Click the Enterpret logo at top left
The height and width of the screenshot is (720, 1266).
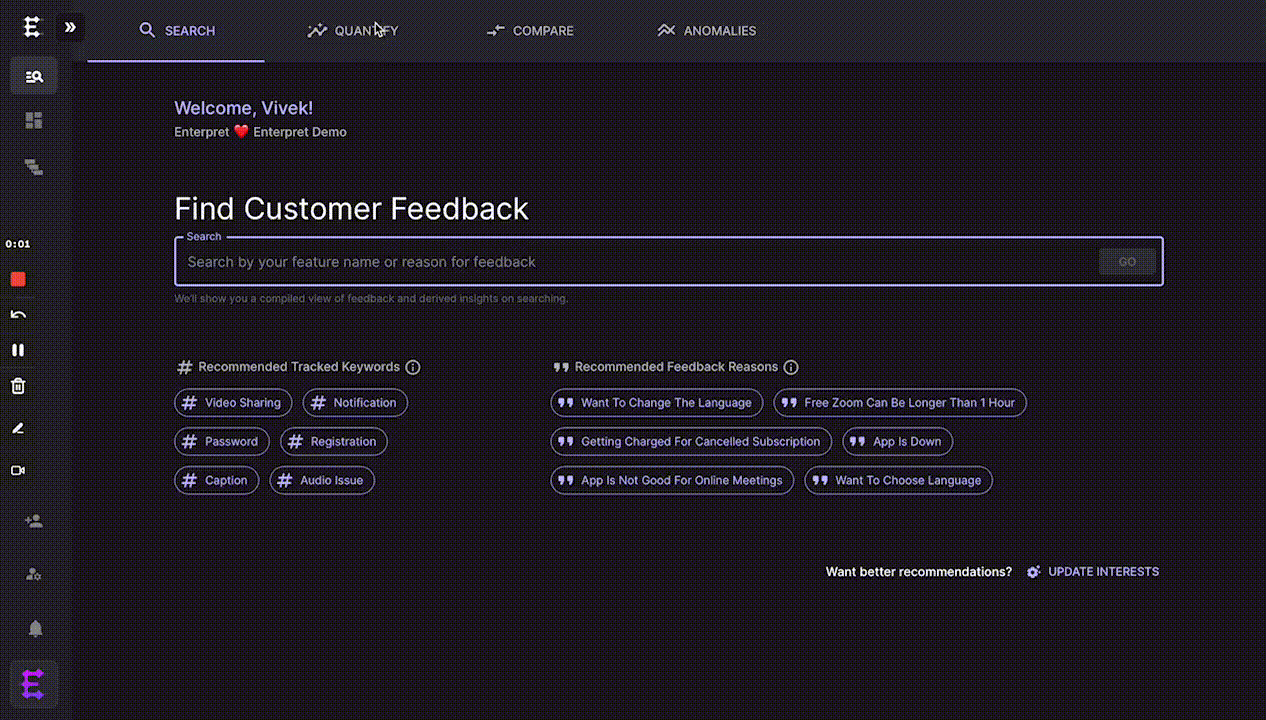click(32, 27)
